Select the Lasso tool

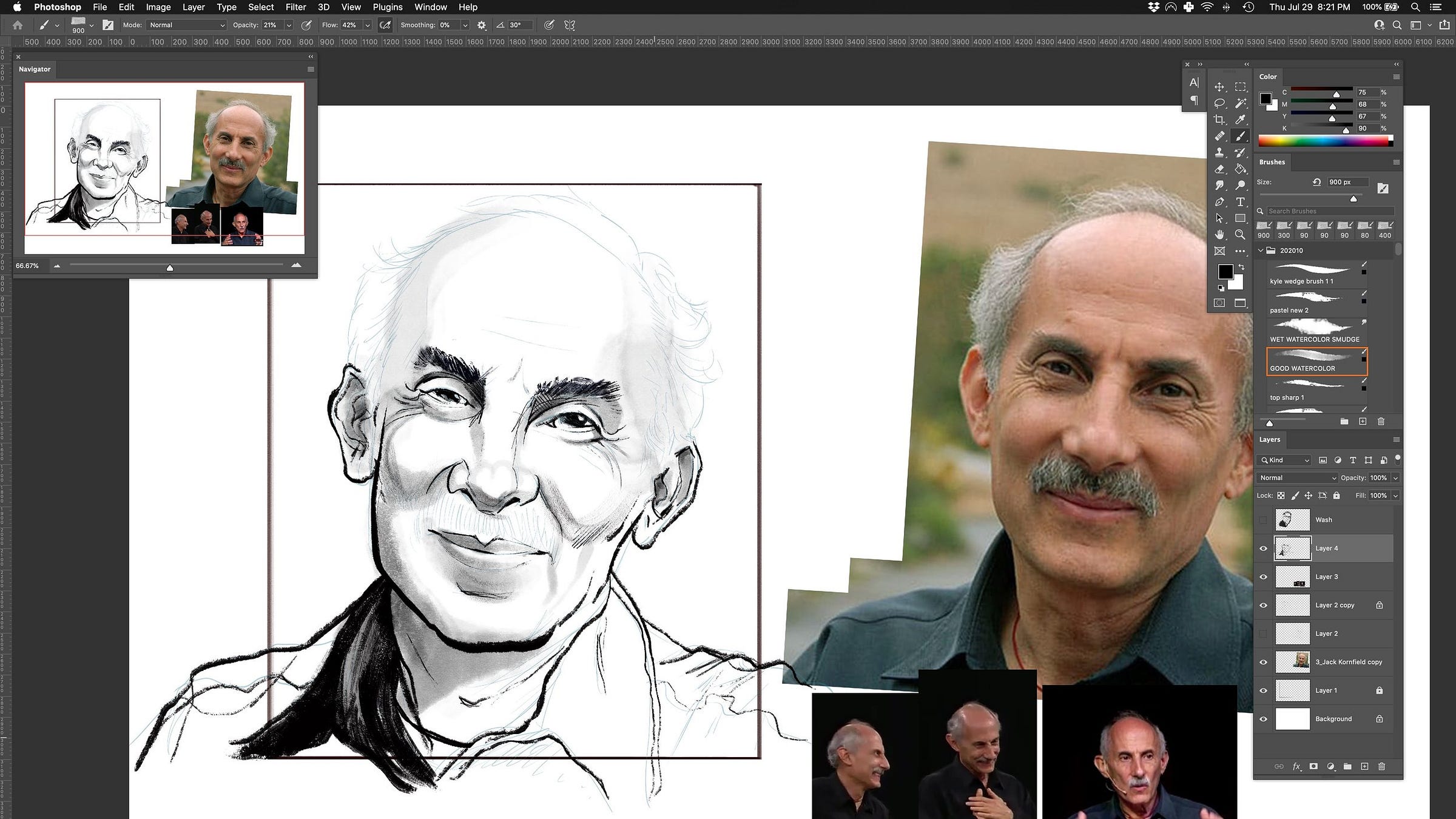[x=1219, y=104]
